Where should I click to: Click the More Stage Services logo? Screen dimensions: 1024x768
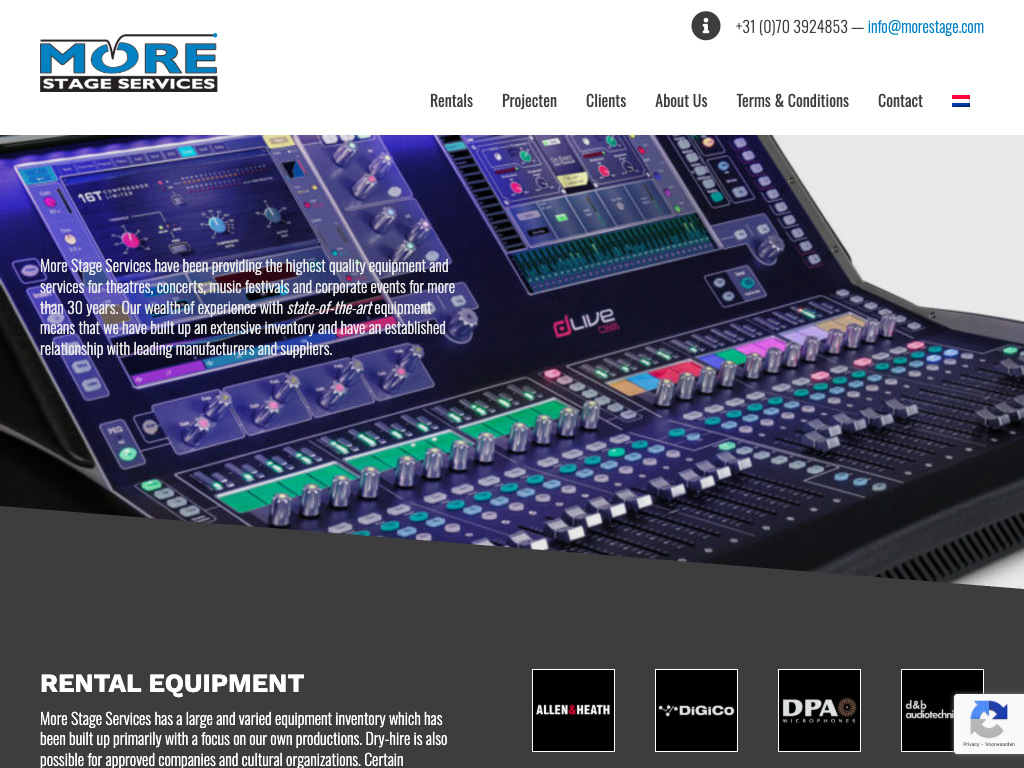[128, 63]
